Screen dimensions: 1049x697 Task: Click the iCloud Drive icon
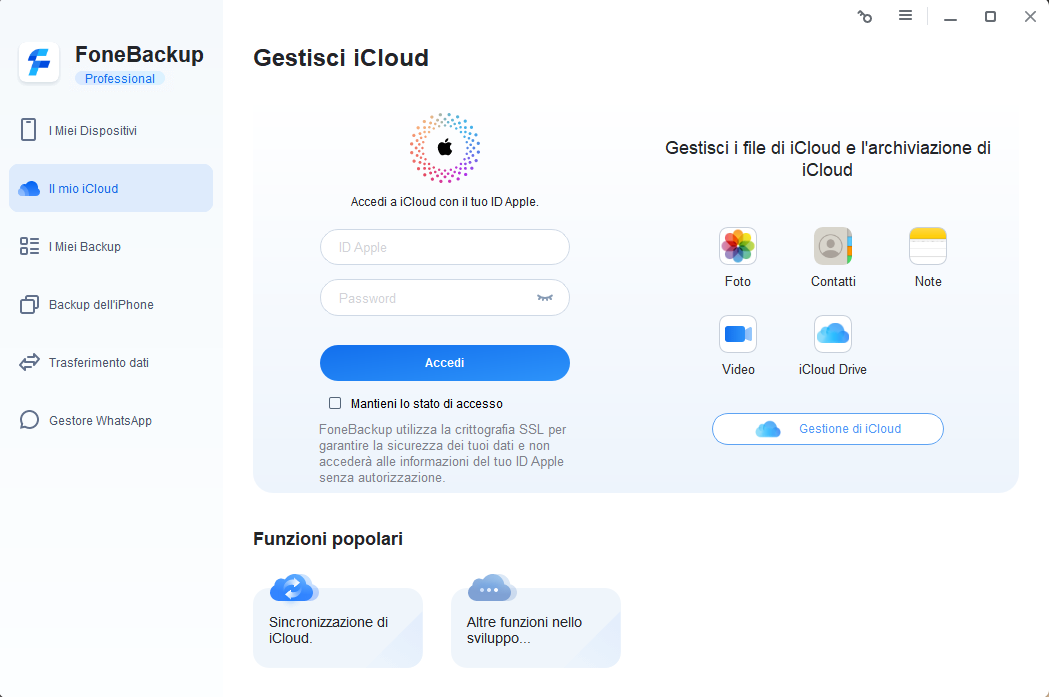coord(833,334)
